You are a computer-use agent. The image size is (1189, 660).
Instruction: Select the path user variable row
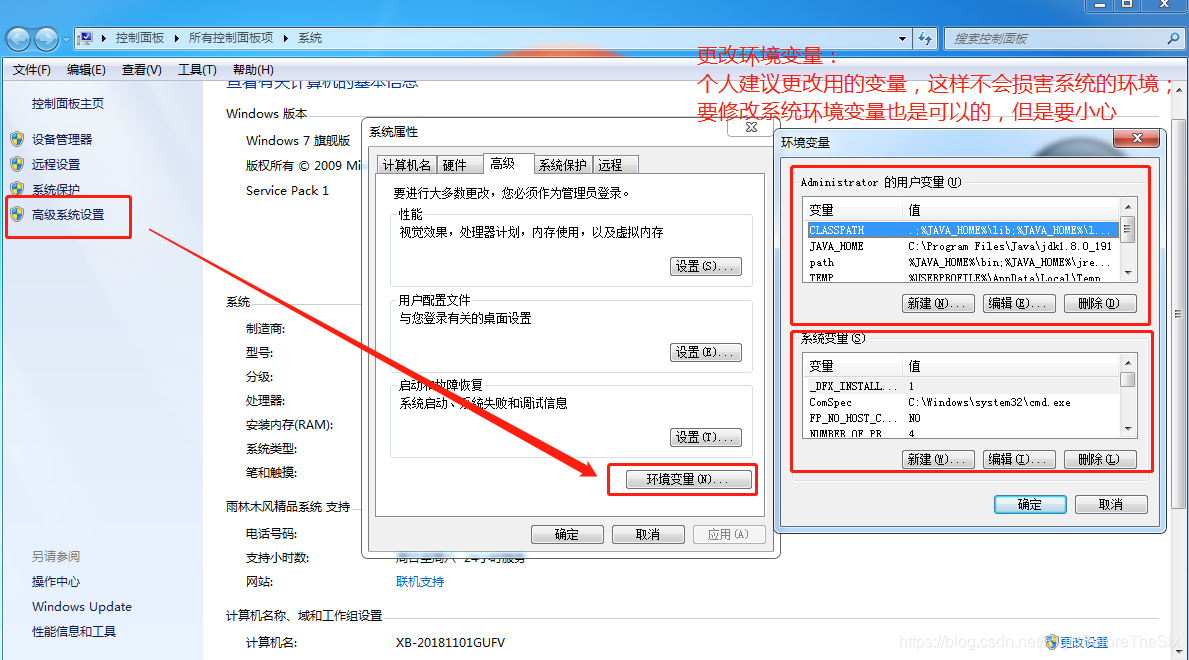[962, 262]
